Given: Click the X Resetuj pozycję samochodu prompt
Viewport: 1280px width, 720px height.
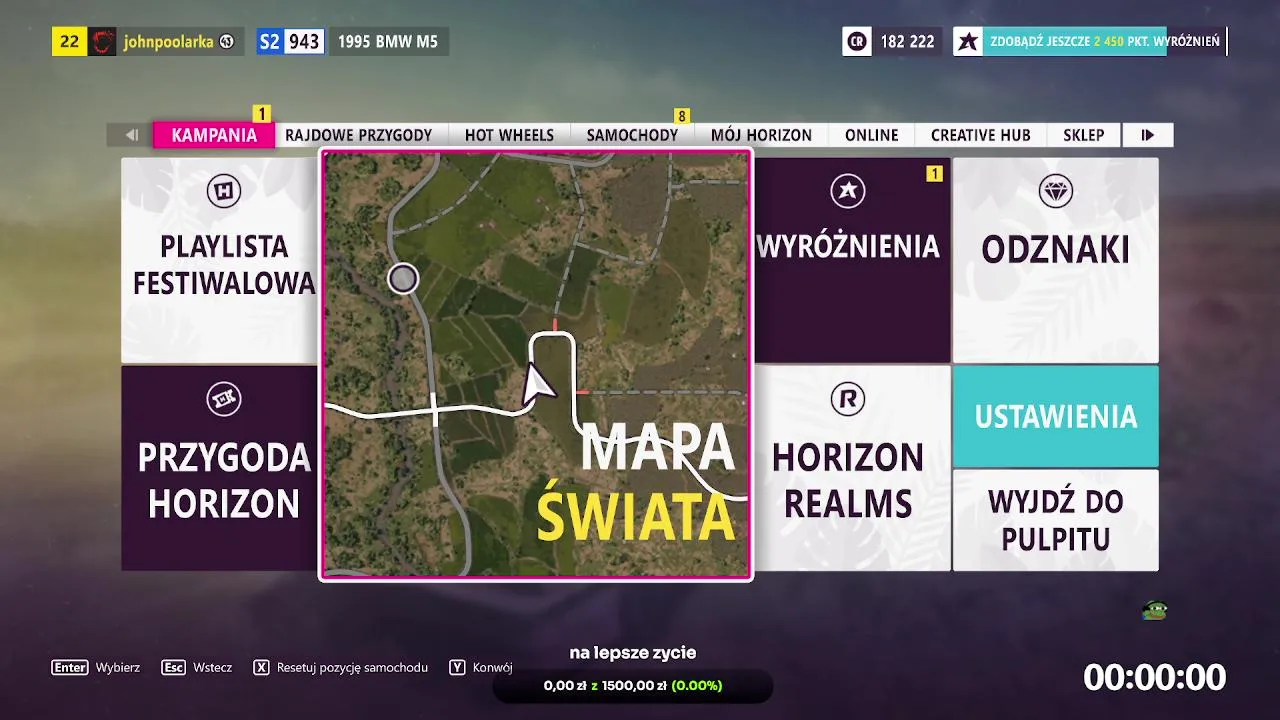Looking at the screenshot, I should (341, 667).
